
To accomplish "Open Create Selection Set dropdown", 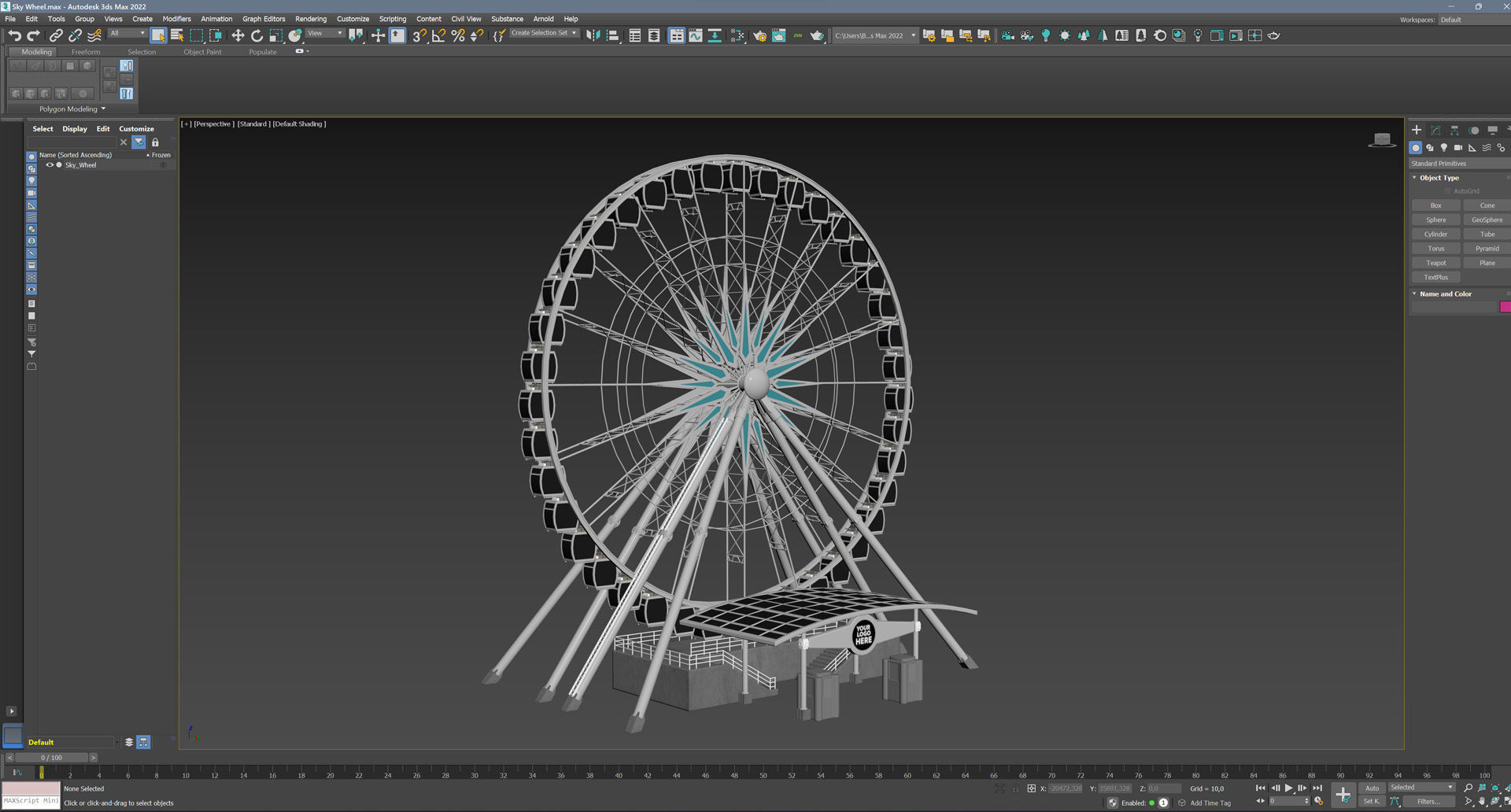I will tap(544, 33).
